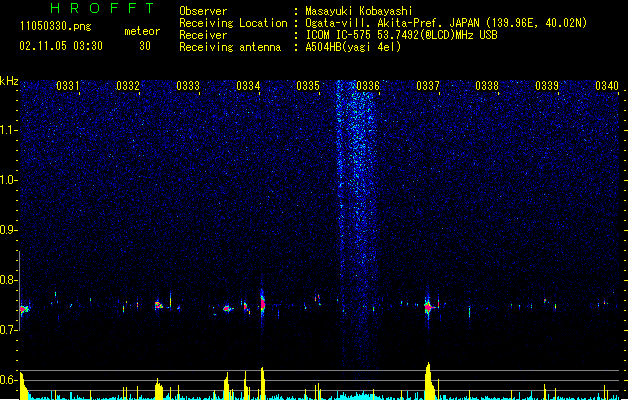This screenshot has width=629, height=400.
Task: Click the Observer field label
Action: click(203, 11)
